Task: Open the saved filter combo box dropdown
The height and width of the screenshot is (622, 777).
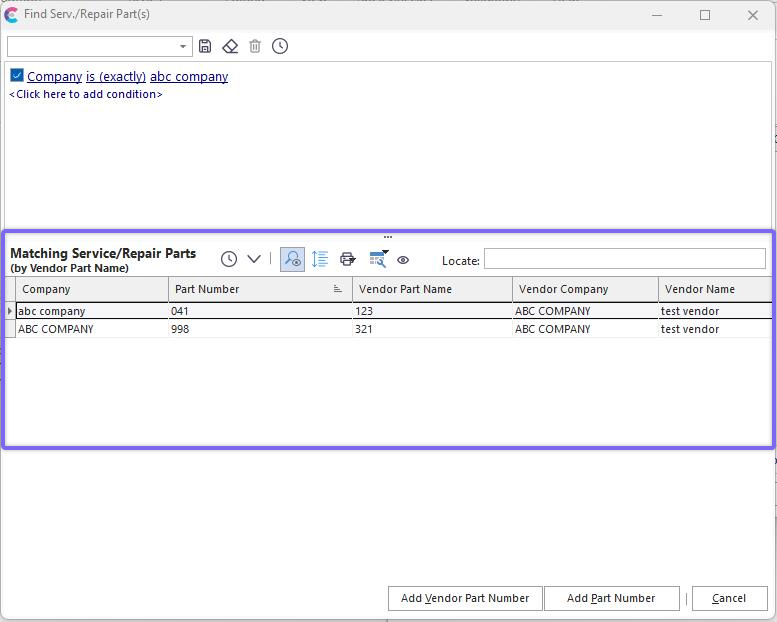Action: pyautogui.click(x=183, y=47)
